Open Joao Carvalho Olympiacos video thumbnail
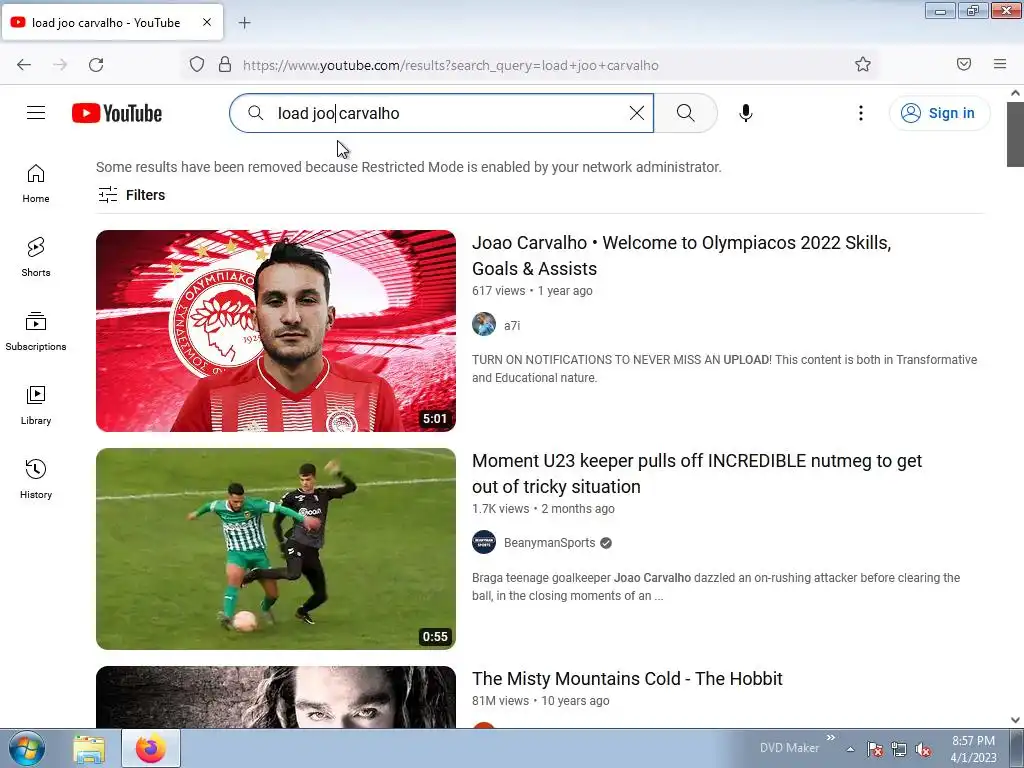The height and width of the screenshot is (768, 1024). (276, 330)
